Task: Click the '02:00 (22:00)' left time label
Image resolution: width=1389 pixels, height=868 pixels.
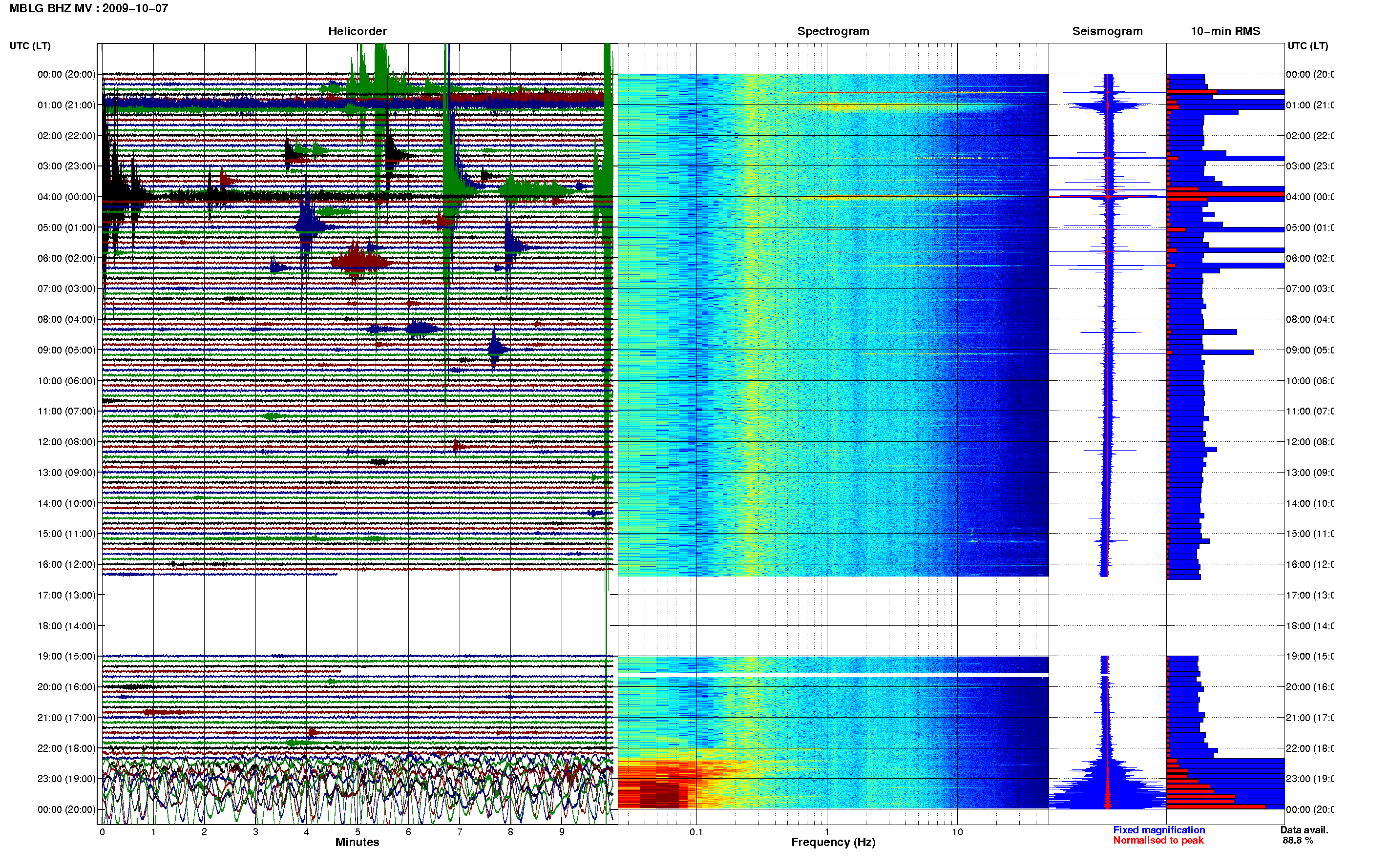Action: tap(66, 136)
